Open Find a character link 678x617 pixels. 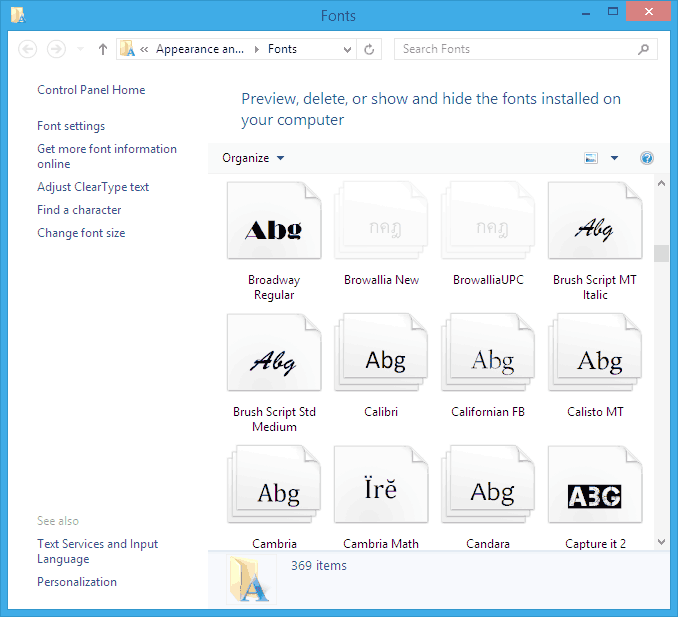pos(79,210)
